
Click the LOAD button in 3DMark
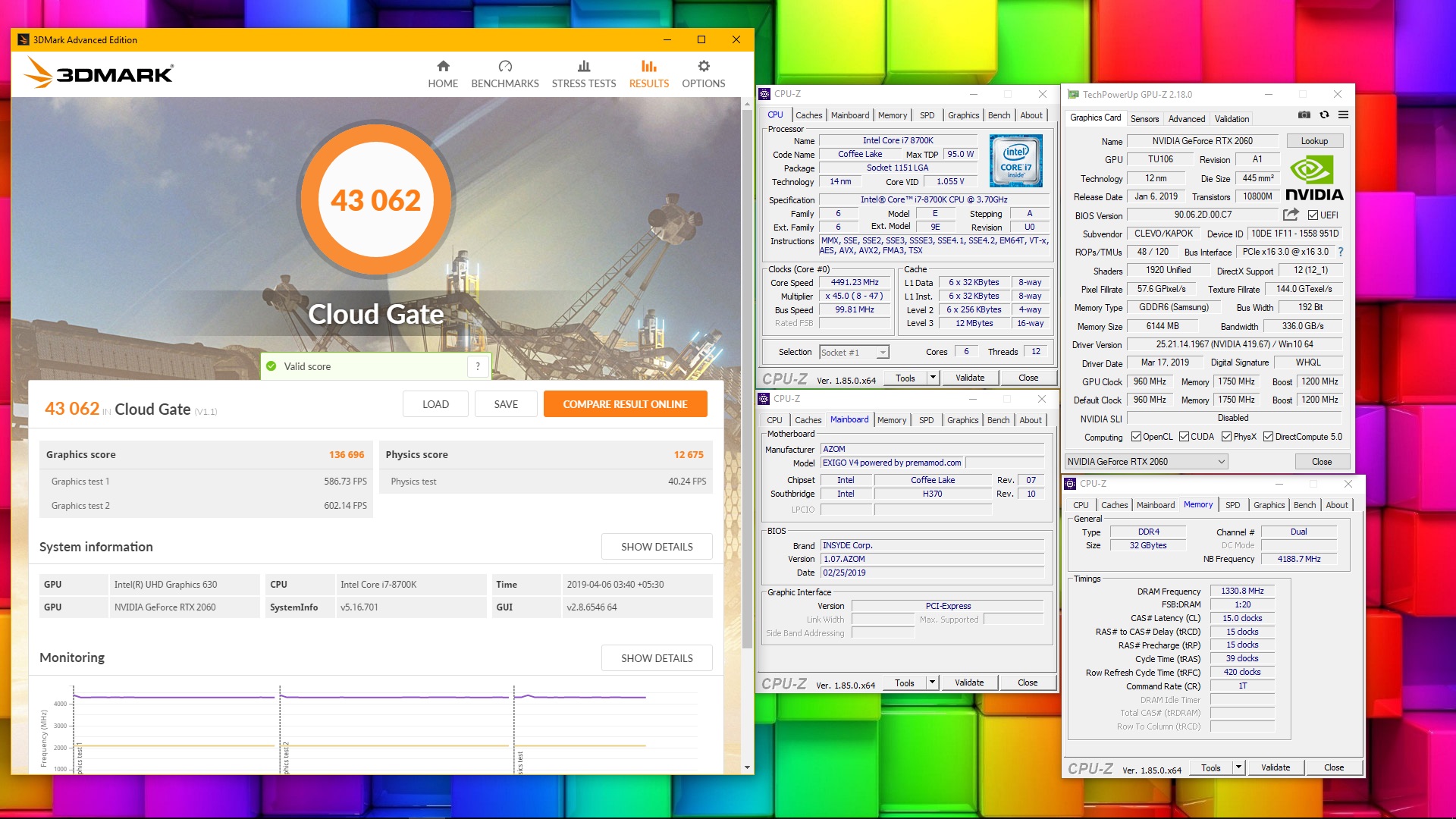pos(435,404)
